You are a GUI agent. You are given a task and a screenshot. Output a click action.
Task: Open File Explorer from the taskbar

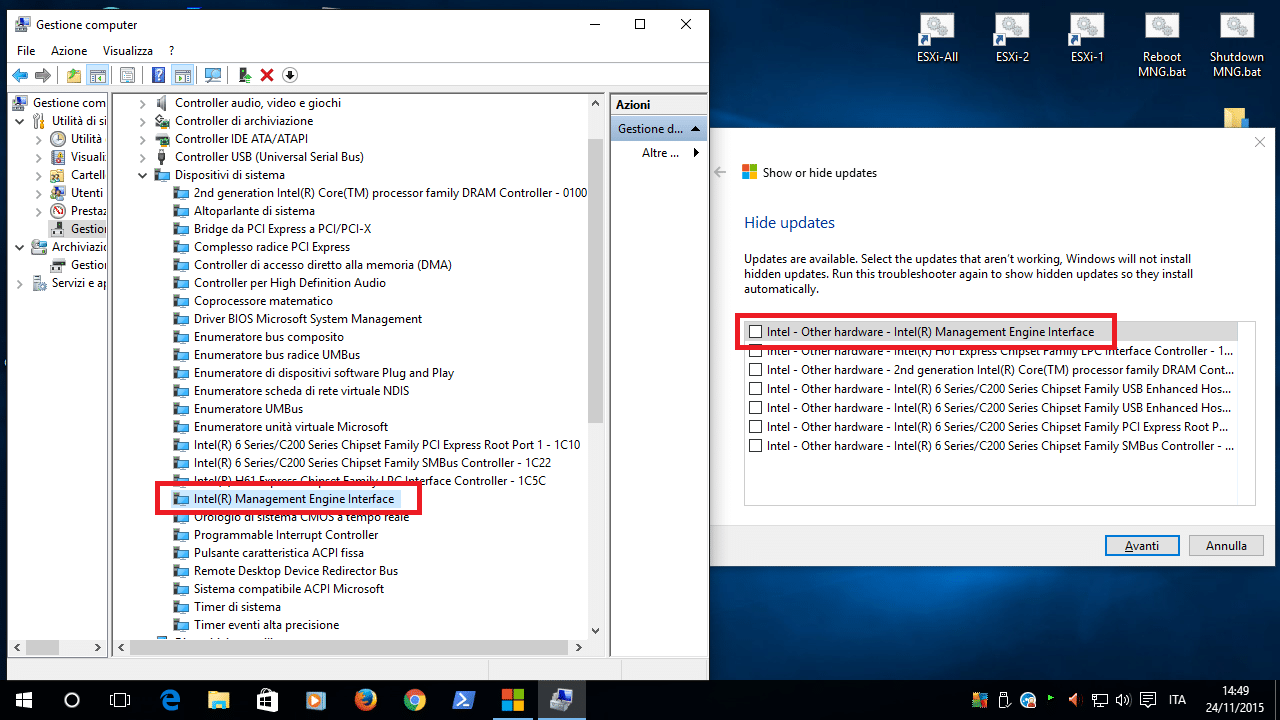coord(218,699)
